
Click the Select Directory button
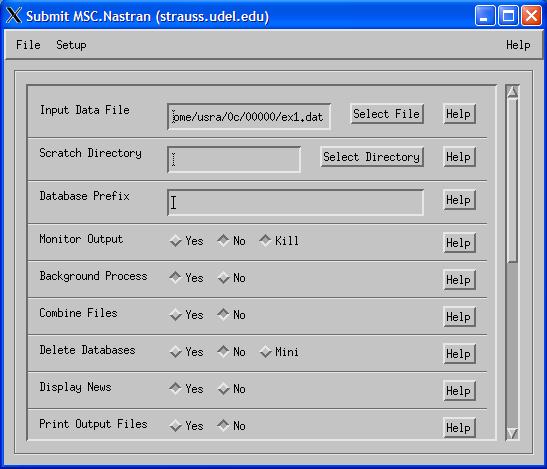pos(372,157)
